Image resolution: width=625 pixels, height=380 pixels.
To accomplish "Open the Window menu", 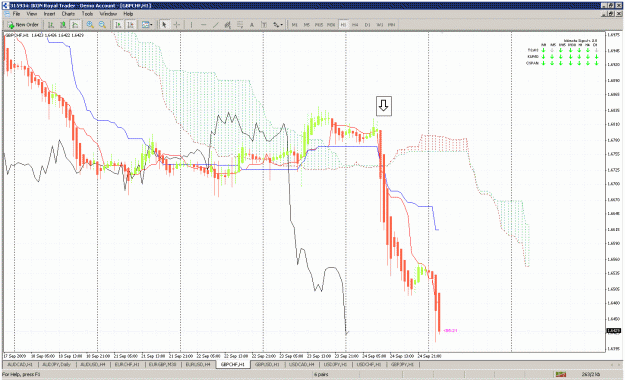I will tap(108, 14).
